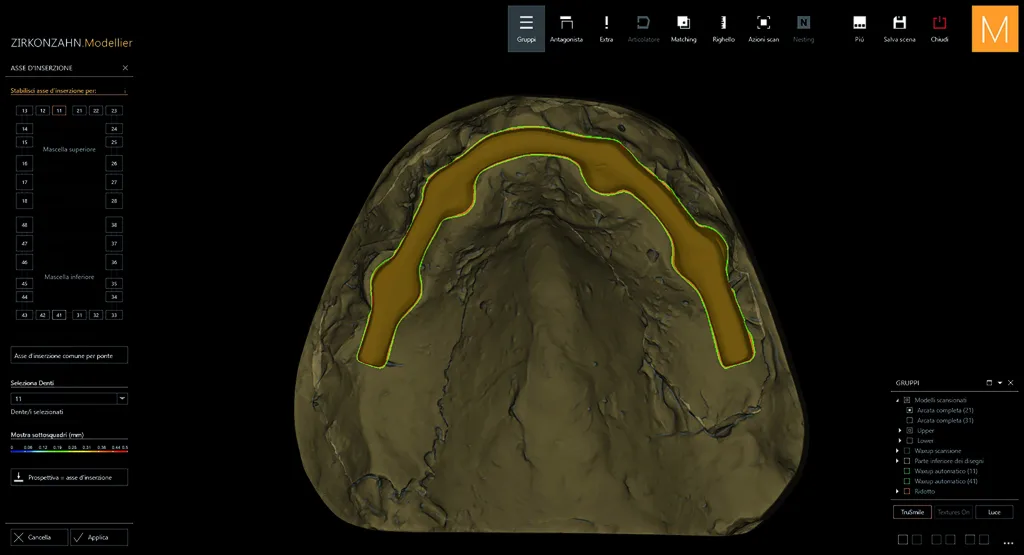Toggle visibility of Waxup automatico (11)

(x=907, y=471)
